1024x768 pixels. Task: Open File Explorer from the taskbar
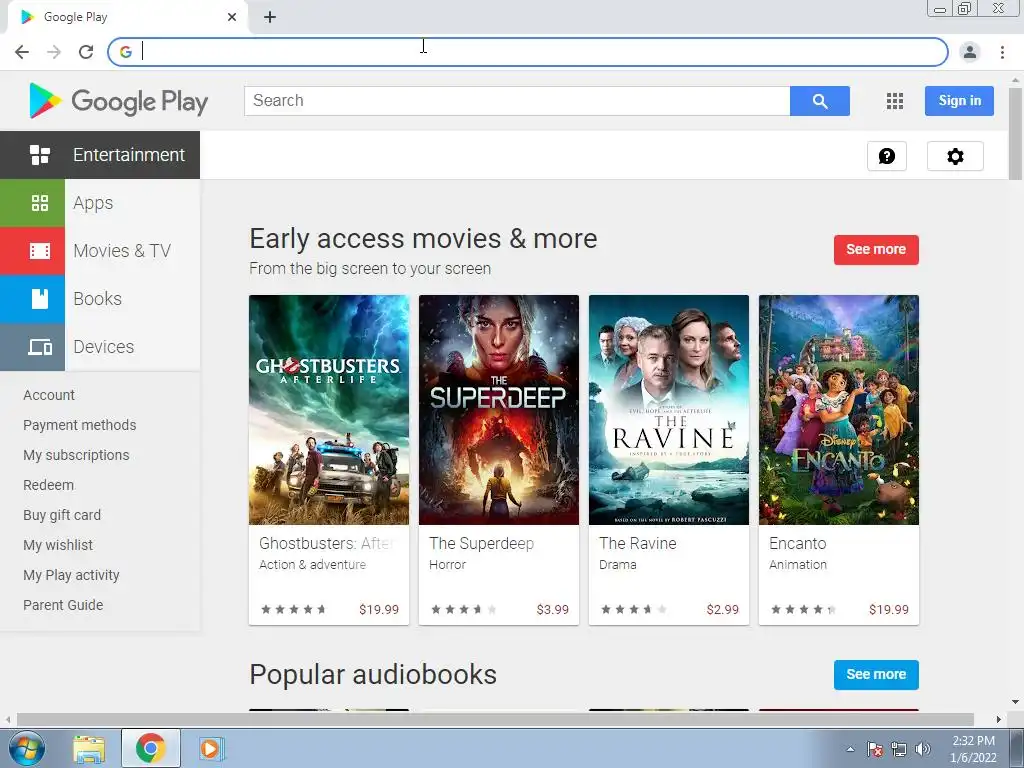pyautogui.click(x=89, y=748)
